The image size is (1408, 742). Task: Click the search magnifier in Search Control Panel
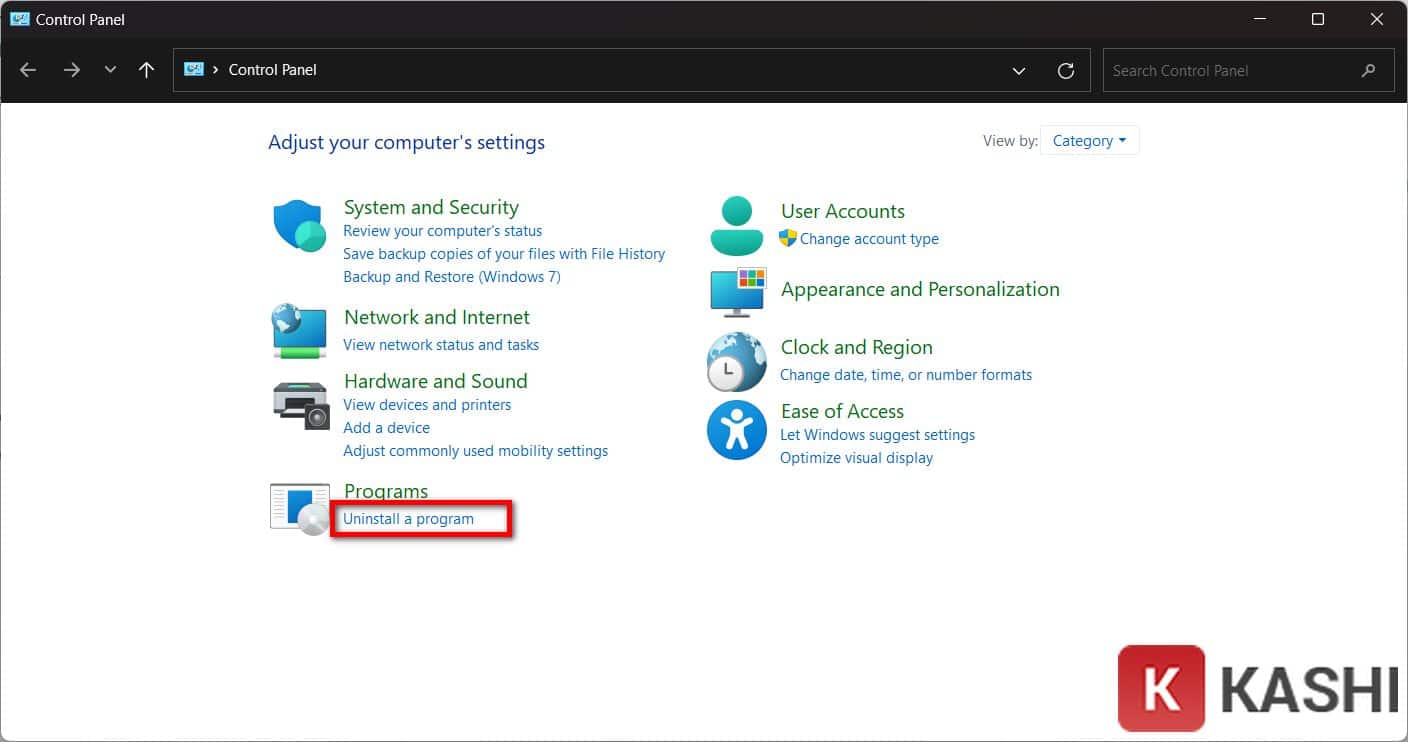coord(1368,70)
